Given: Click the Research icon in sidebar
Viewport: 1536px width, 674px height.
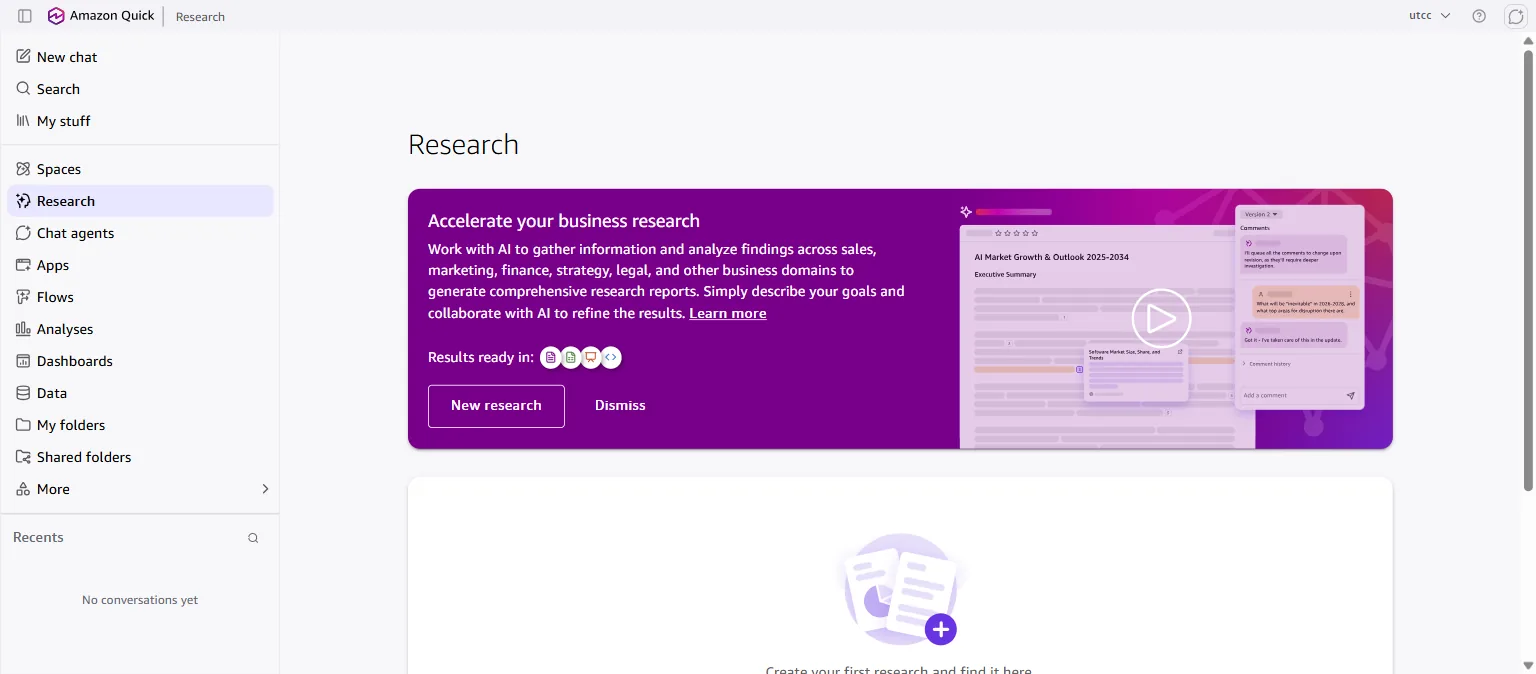Looking at the screenshot, I should (24, 201).
